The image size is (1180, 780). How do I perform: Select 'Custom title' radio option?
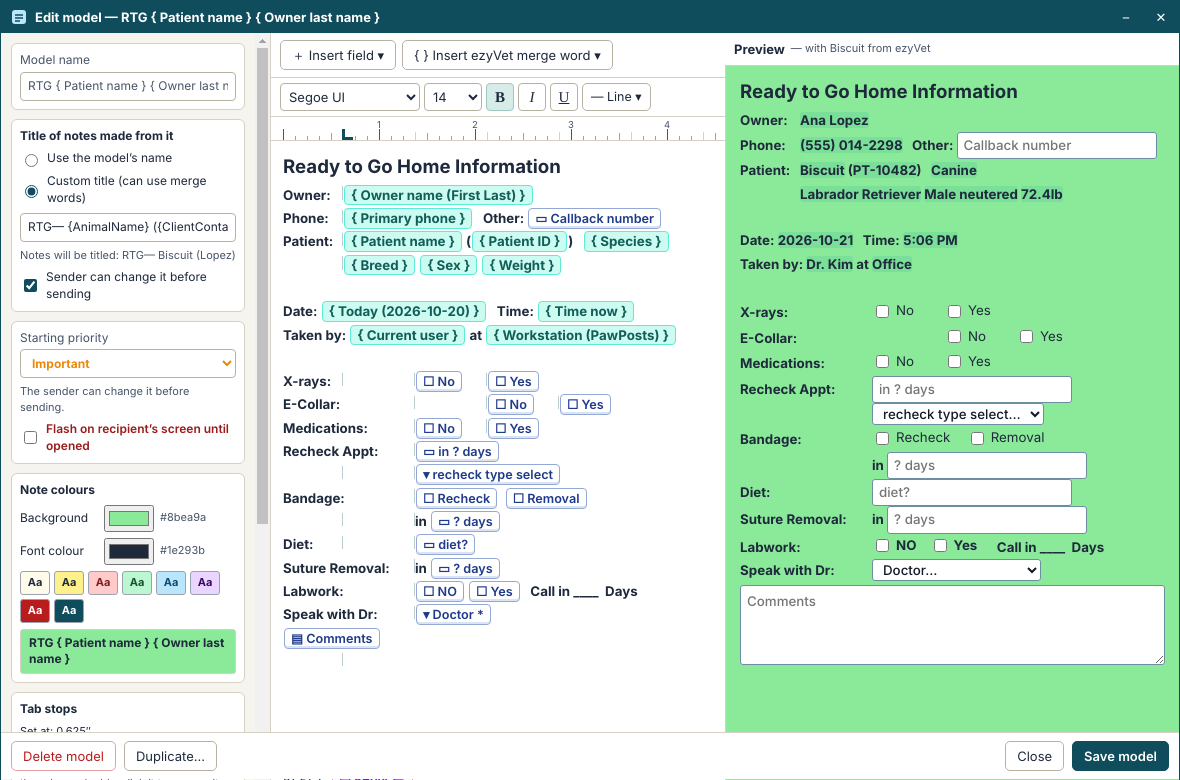tap(31, 191)
